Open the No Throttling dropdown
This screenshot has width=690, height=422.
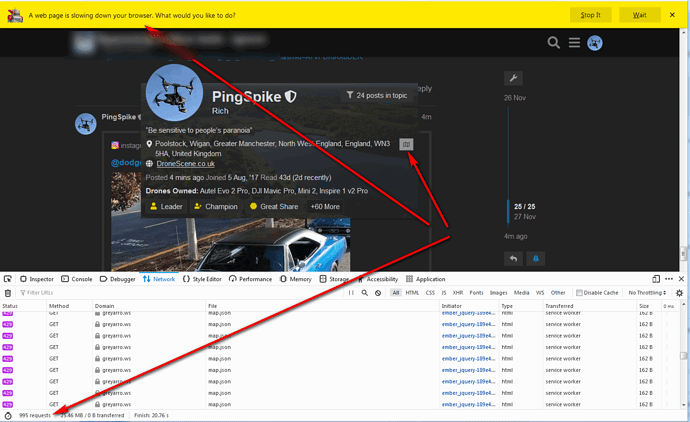[647, 293]
